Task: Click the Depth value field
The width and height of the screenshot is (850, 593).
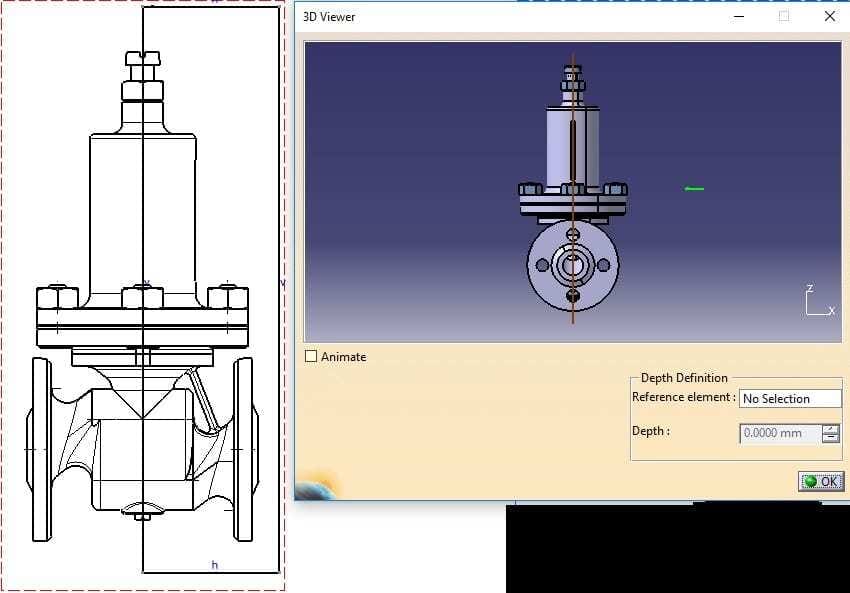Action: [780, 433]
